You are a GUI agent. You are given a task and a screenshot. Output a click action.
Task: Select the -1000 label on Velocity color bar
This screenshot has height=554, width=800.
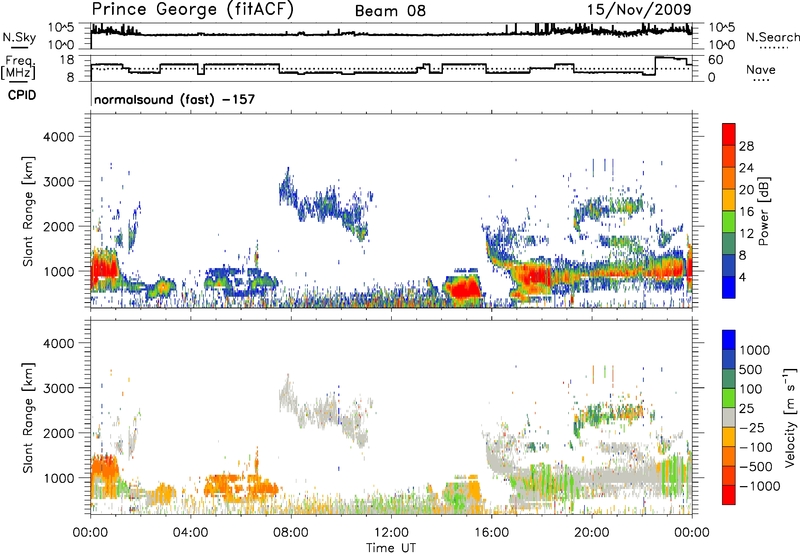[760, 486]
